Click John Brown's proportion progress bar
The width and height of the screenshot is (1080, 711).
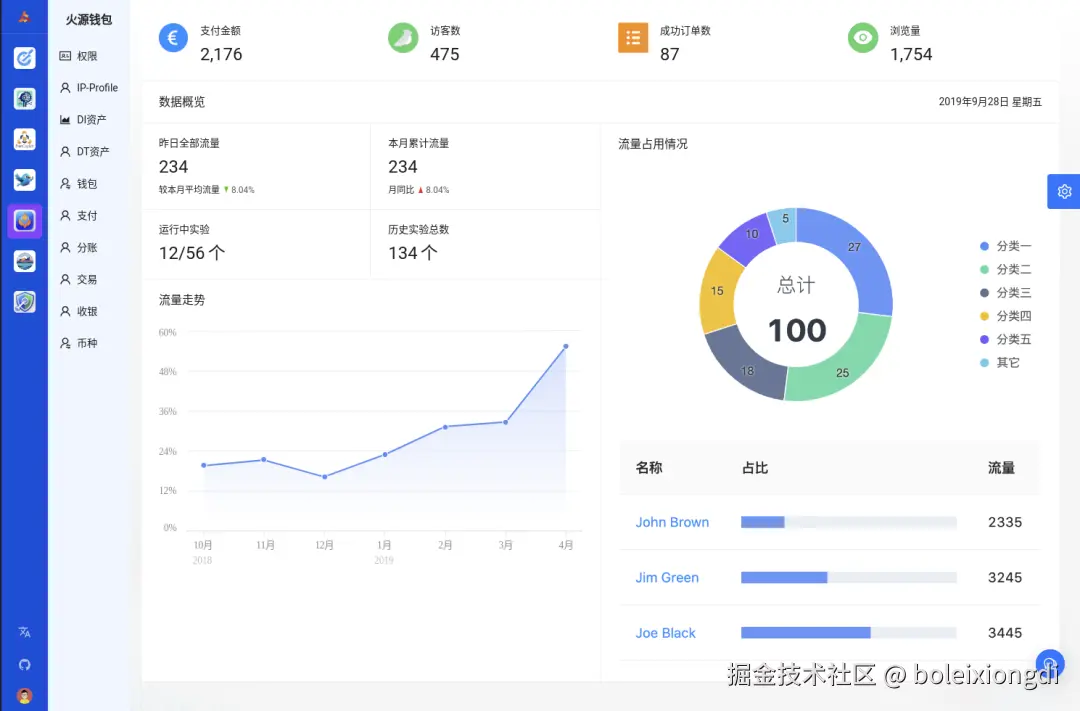849,522
